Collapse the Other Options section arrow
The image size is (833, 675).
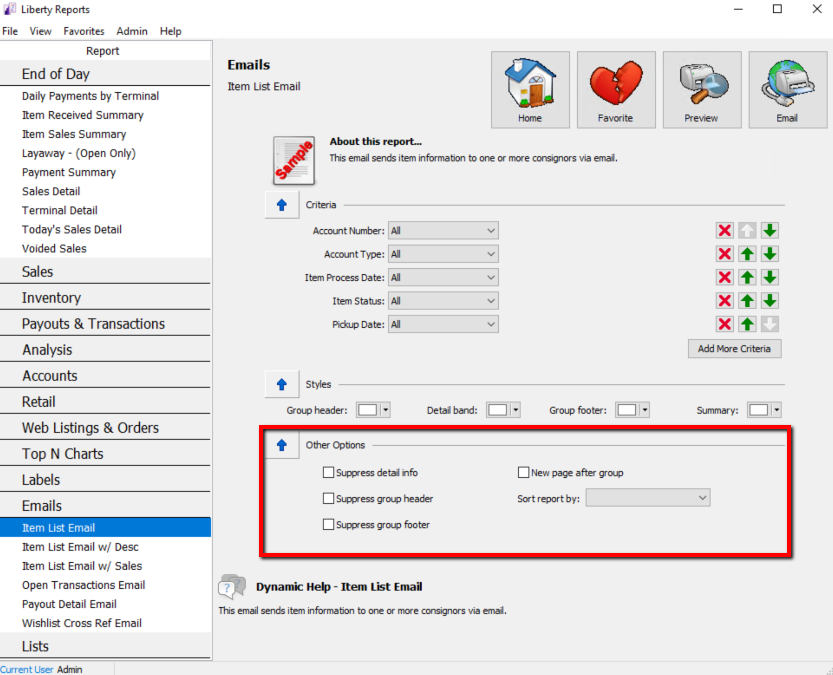[282, 445]
